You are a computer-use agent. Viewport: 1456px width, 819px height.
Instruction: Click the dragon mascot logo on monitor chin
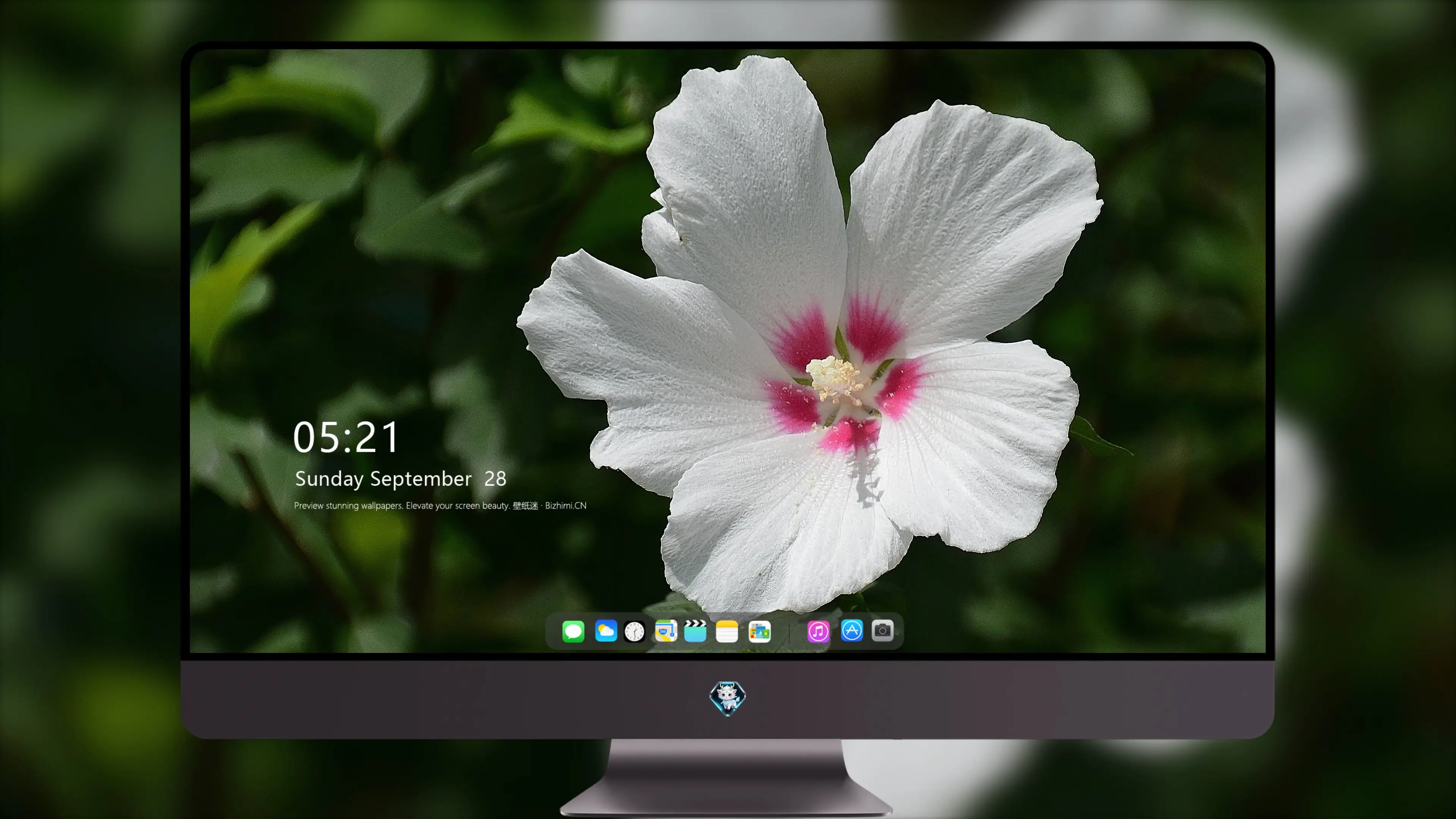(x=728, y=698)
